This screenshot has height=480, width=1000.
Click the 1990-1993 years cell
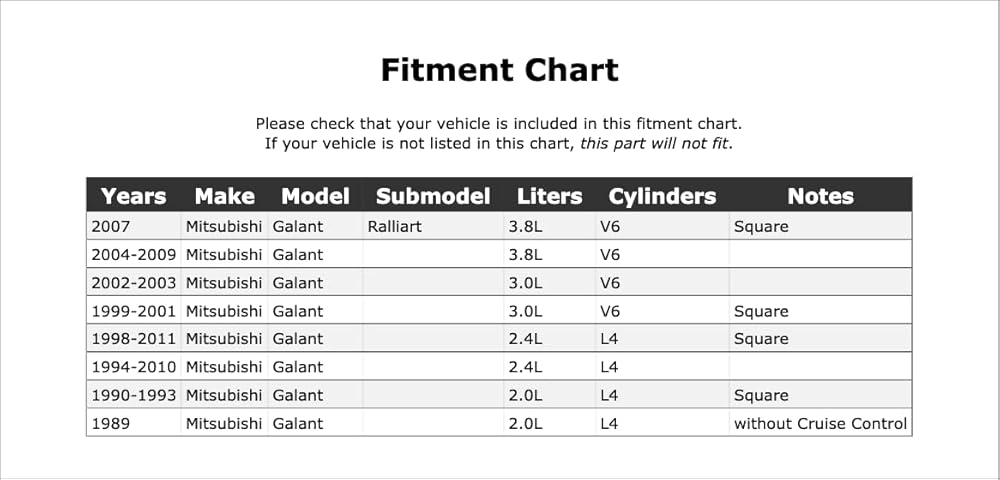(x=133, y=395)
